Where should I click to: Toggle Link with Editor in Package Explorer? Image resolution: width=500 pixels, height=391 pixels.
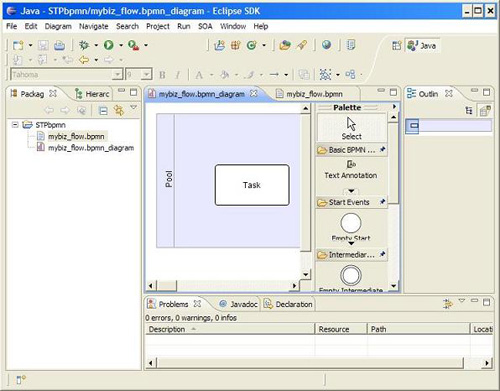tap(118, 110)
